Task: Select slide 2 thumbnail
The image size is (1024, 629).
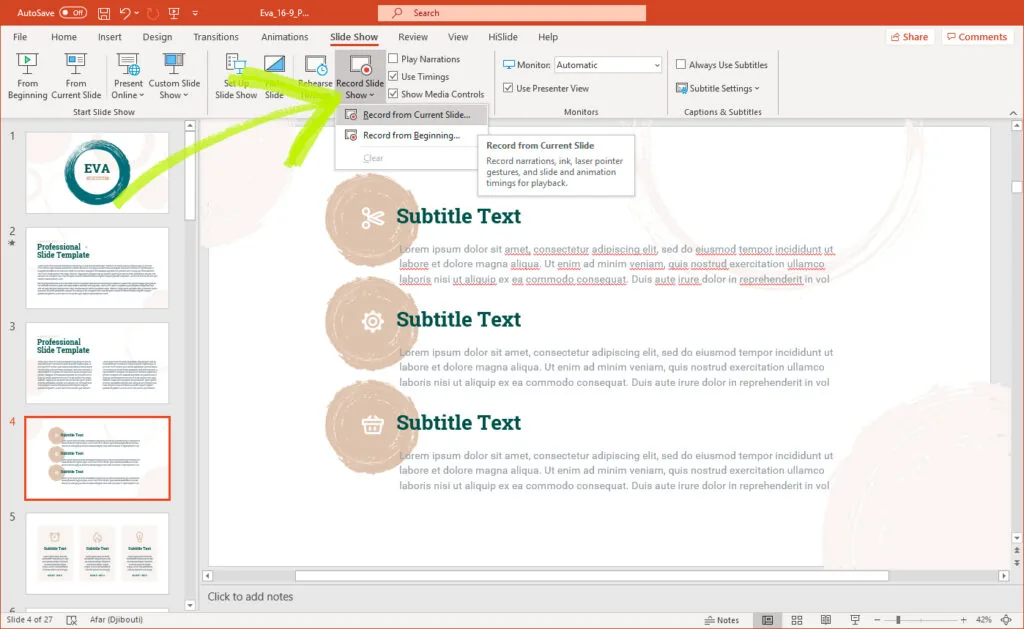Action: [97, 268]
